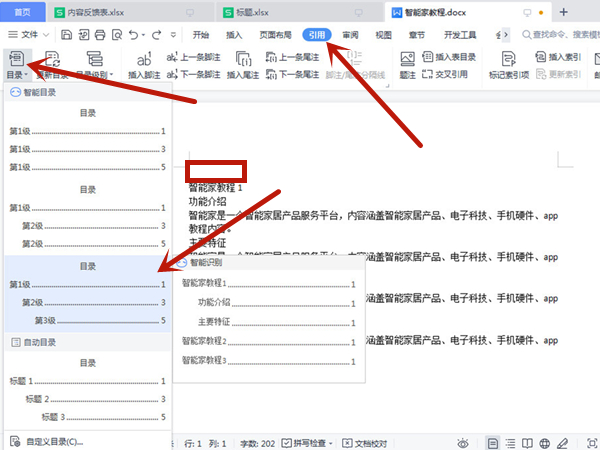
Task: Click the 插入尾注 insert endnote icon
Action: pyautogui.click(x=243, y=59)
